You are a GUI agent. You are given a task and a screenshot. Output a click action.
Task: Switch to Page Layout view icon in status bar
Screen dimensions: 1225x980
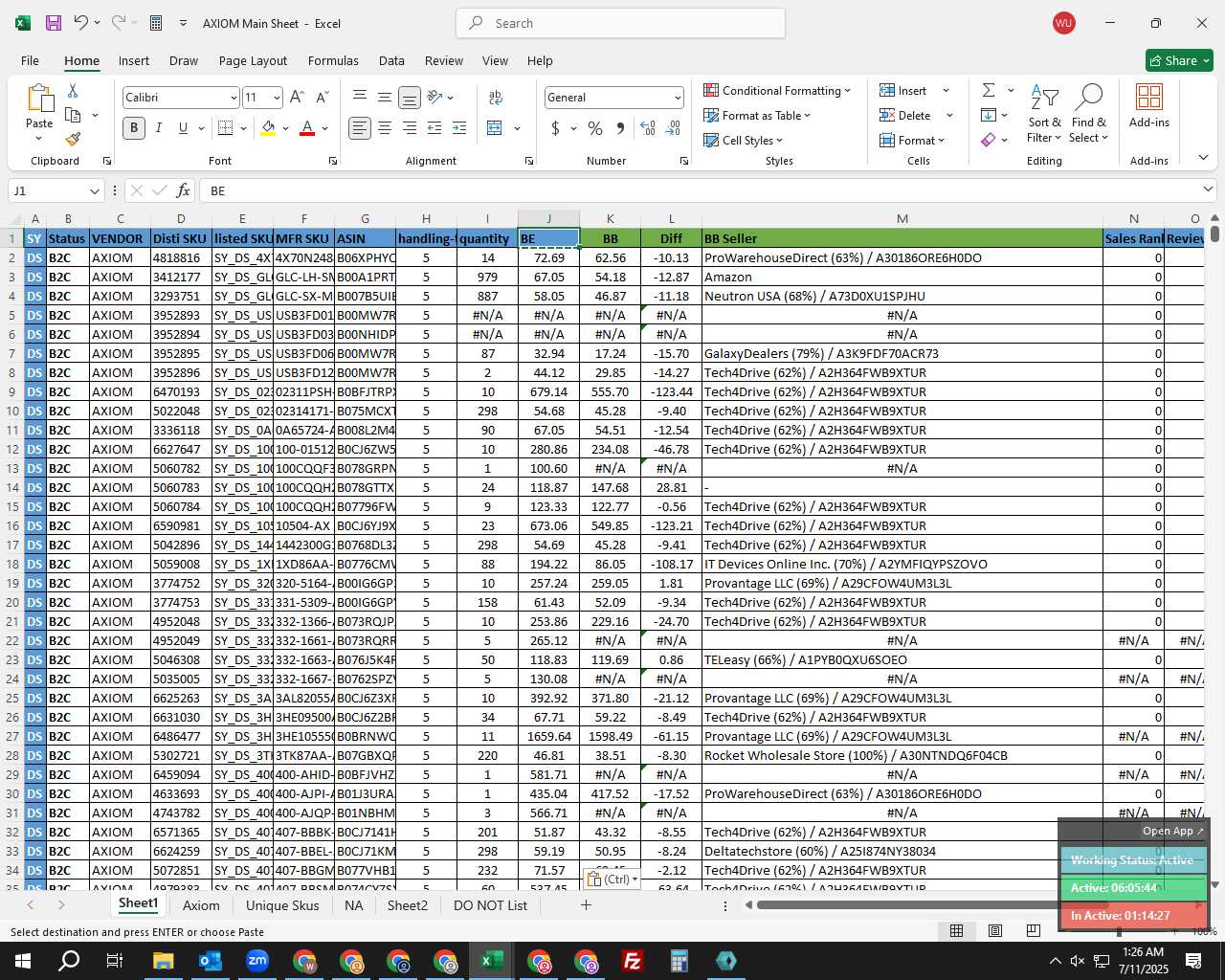[x=995, y=930]
